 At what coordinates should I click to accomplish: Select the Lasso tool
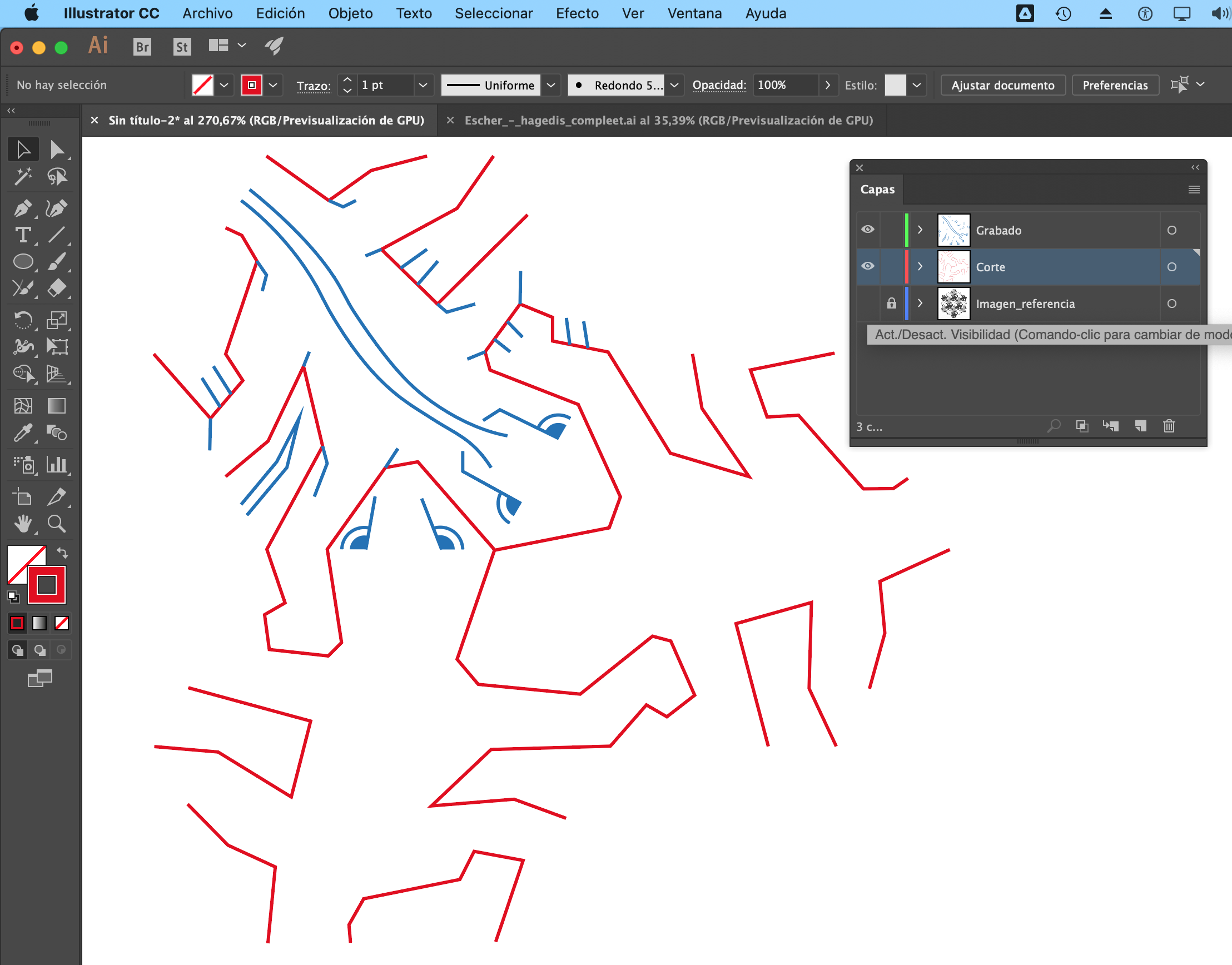tap(57, 177)
